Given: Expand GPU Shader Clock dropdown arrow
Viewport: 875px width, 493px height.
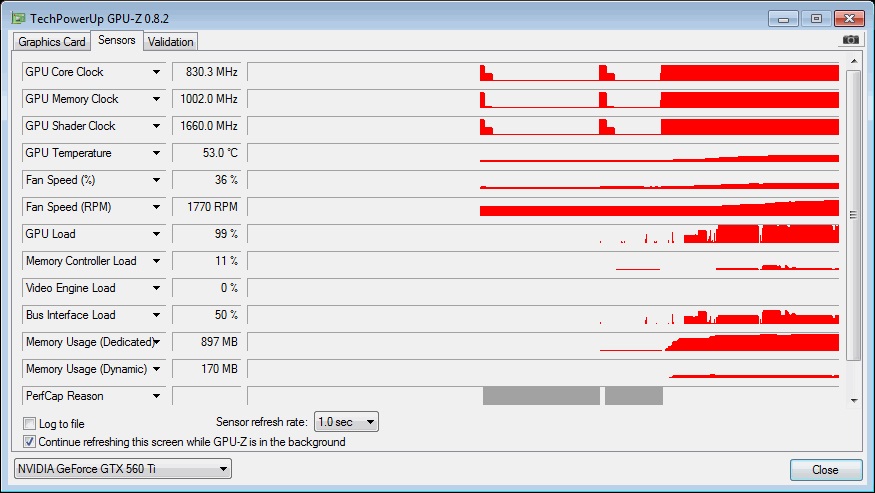Looking at the screenshot, I should (x=156, y=126).
